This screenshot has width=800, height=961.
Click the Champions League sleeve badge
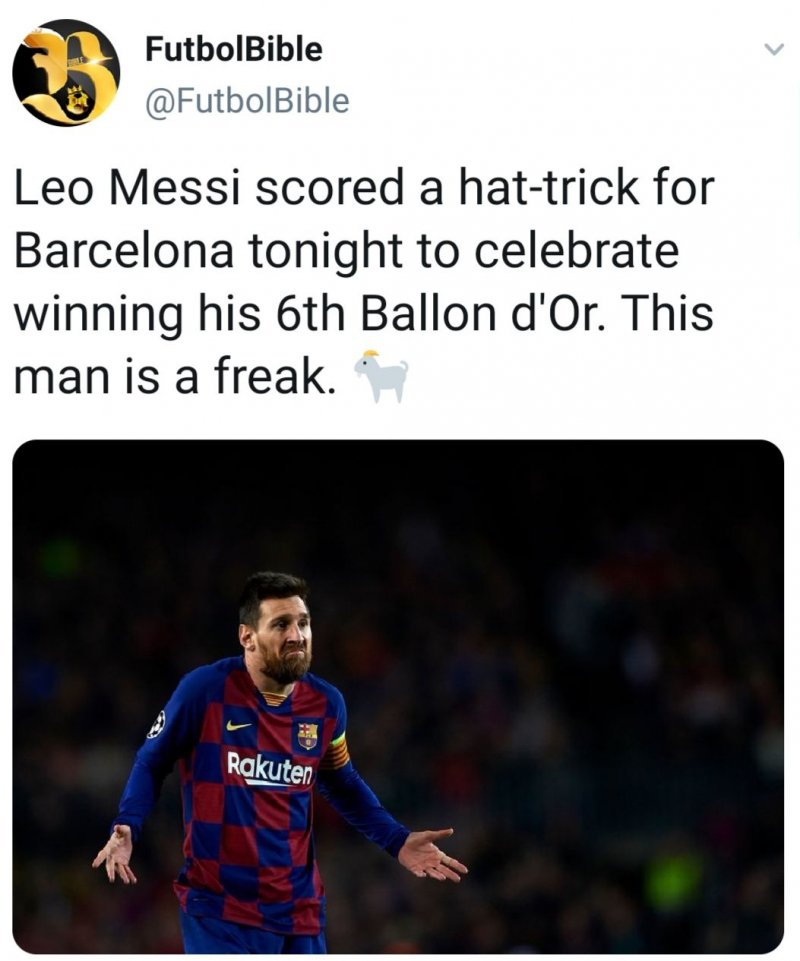[157, 724]
